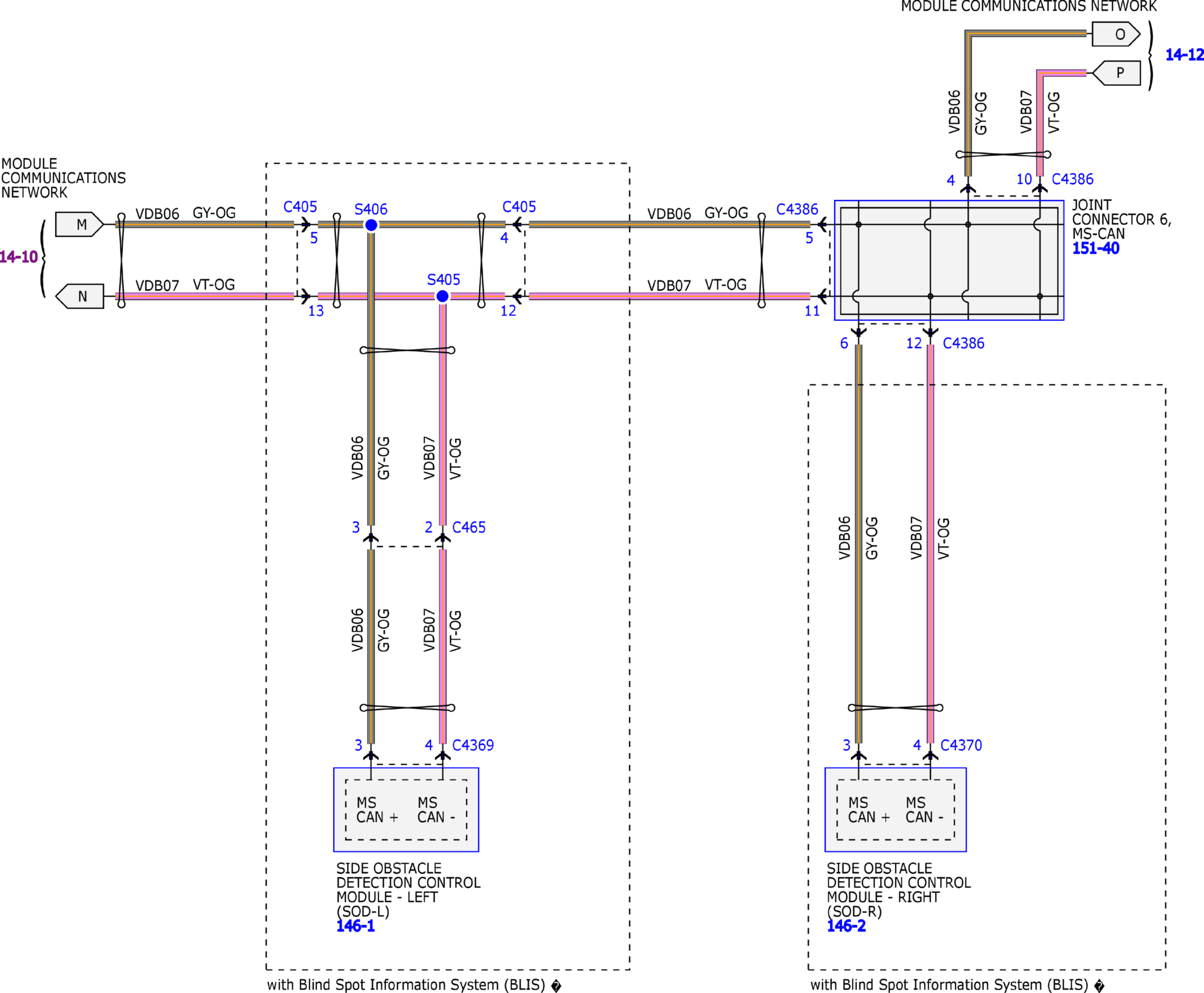Screen dimensions: 1204x993
Task: Click the C4386 label beside pin 10
Action: pos(1072,180)
